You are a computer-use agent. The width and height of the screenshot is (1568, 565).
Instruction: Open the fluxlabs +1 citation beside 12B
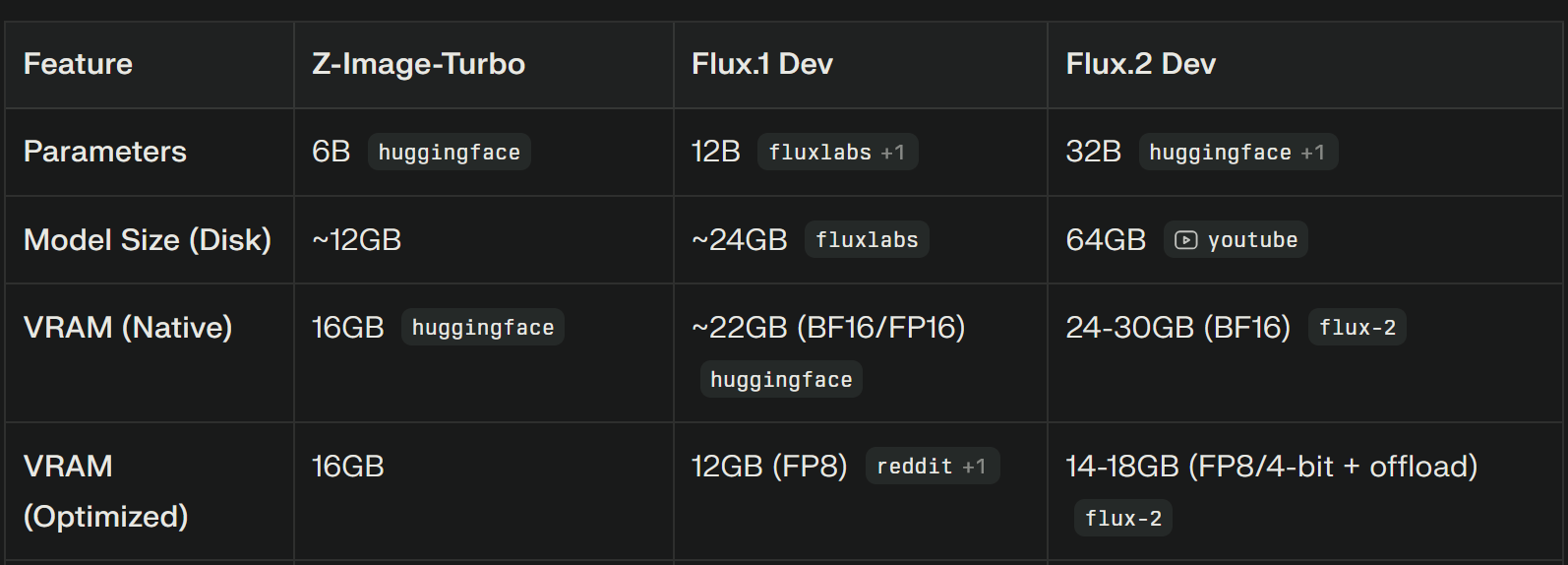(837, 152)
